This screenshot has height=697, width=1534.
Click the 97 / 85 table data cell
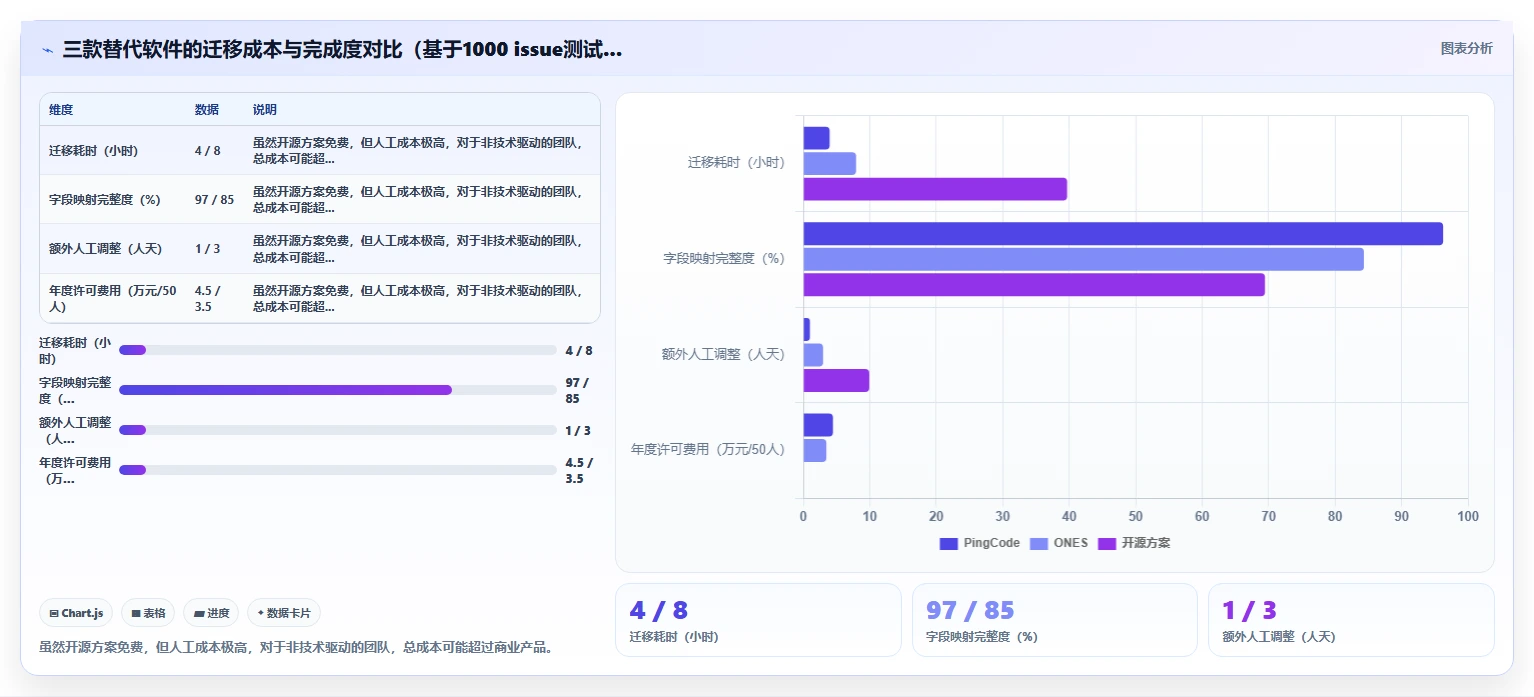pyautogui.click(x=215, y=200)
